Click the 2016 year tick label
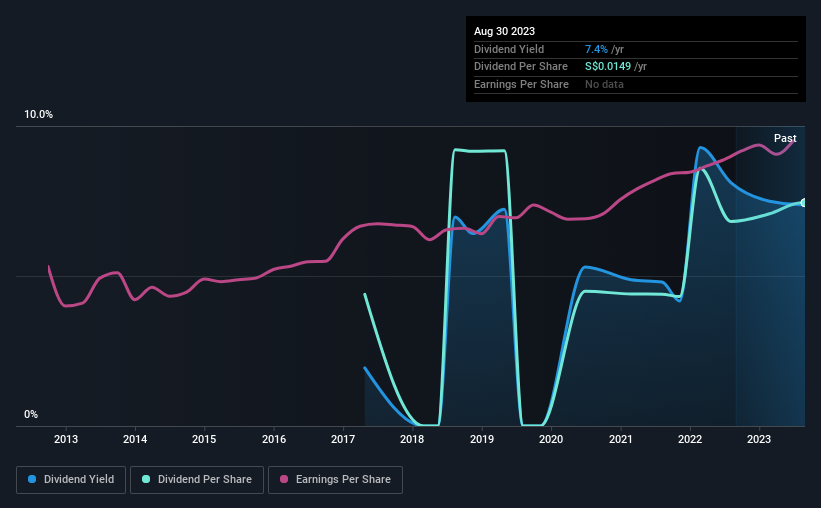The image size is (821, 508). [x=274, y=439]
